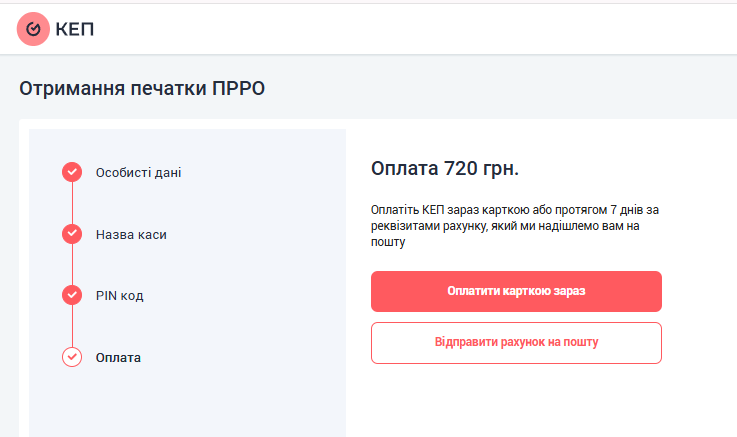This screenshot has height=437, width=737.
Task: Click the Оплата 720 грн. heading
Action: click(x=445, y=168)
